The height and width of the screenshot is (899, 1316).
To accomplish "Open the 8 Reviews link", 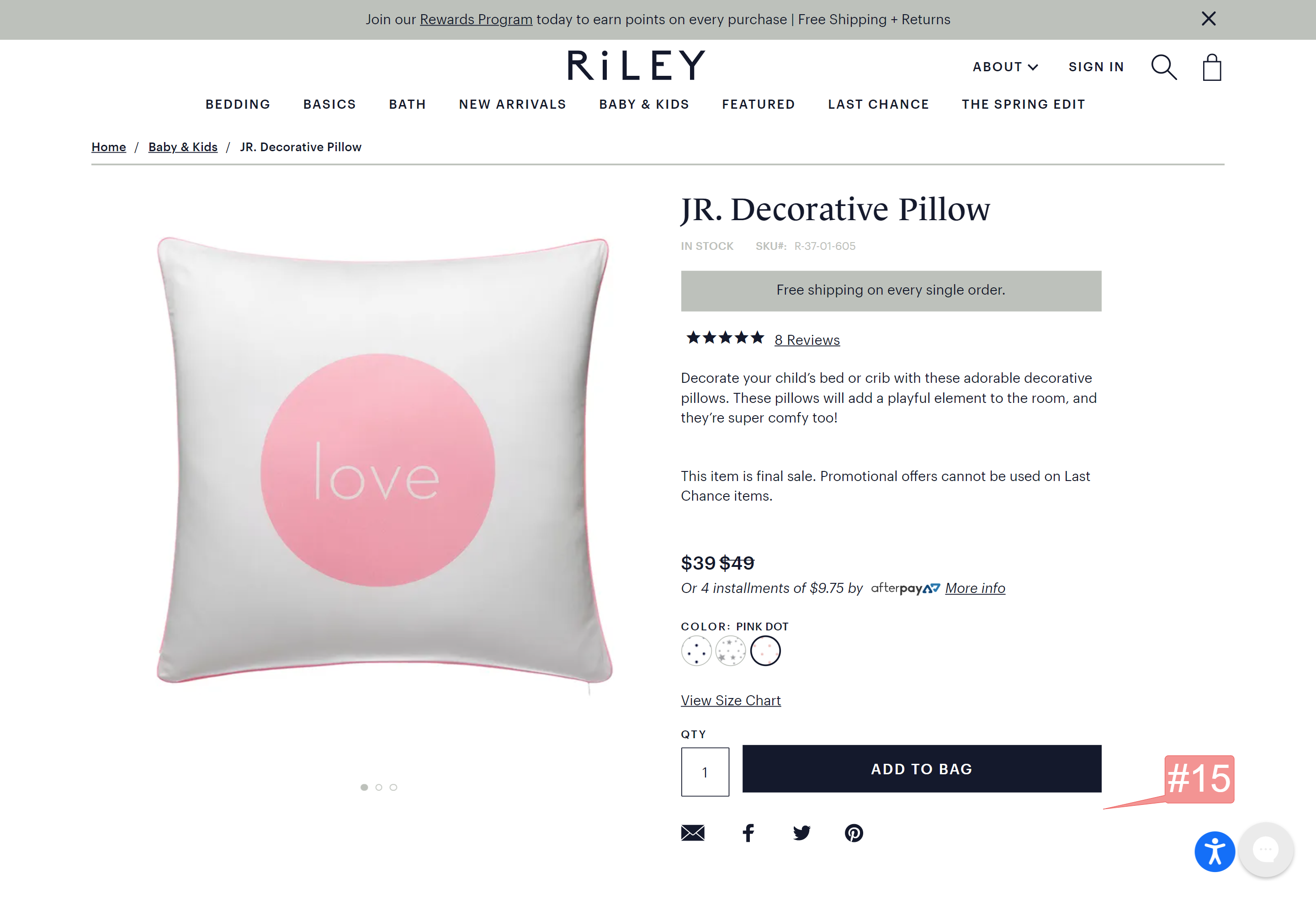I will [x=807, y=340].
